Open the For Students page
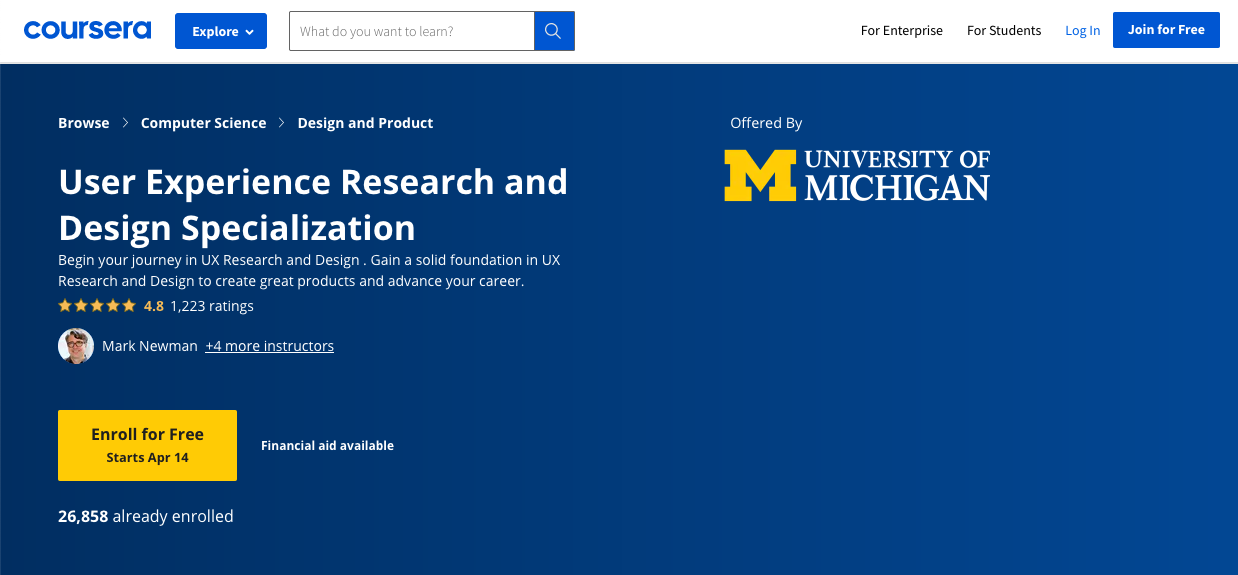The height and width of the screenshot is (575, 1238). (1004, 30)
